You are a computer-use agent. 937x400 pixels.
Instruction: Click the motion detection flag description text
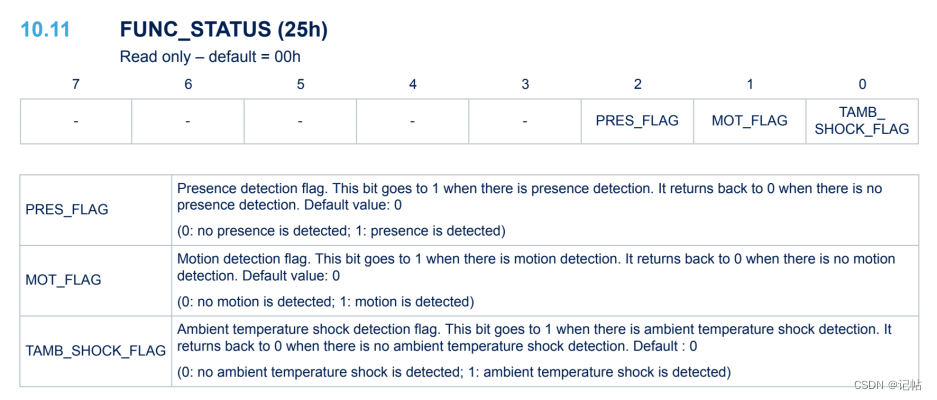point(536,267)
